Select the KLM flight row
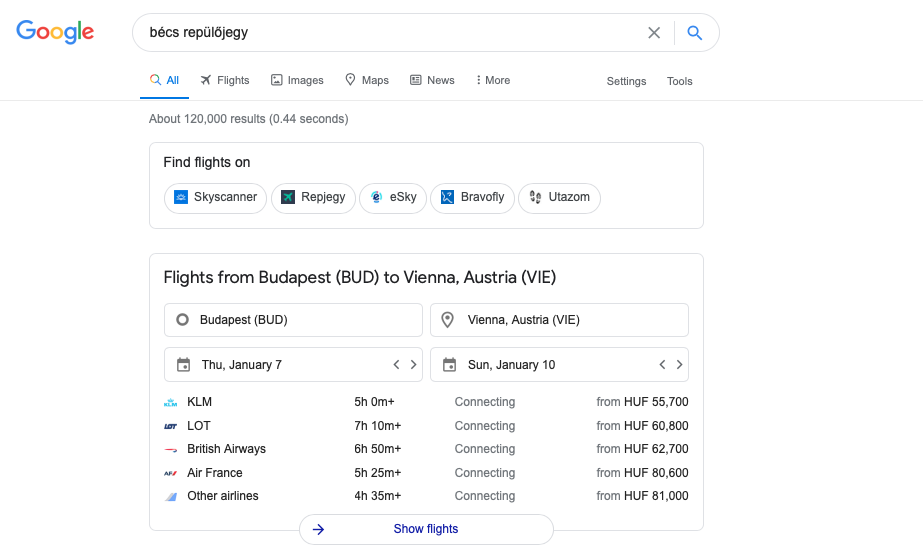 tap(426, 402)
